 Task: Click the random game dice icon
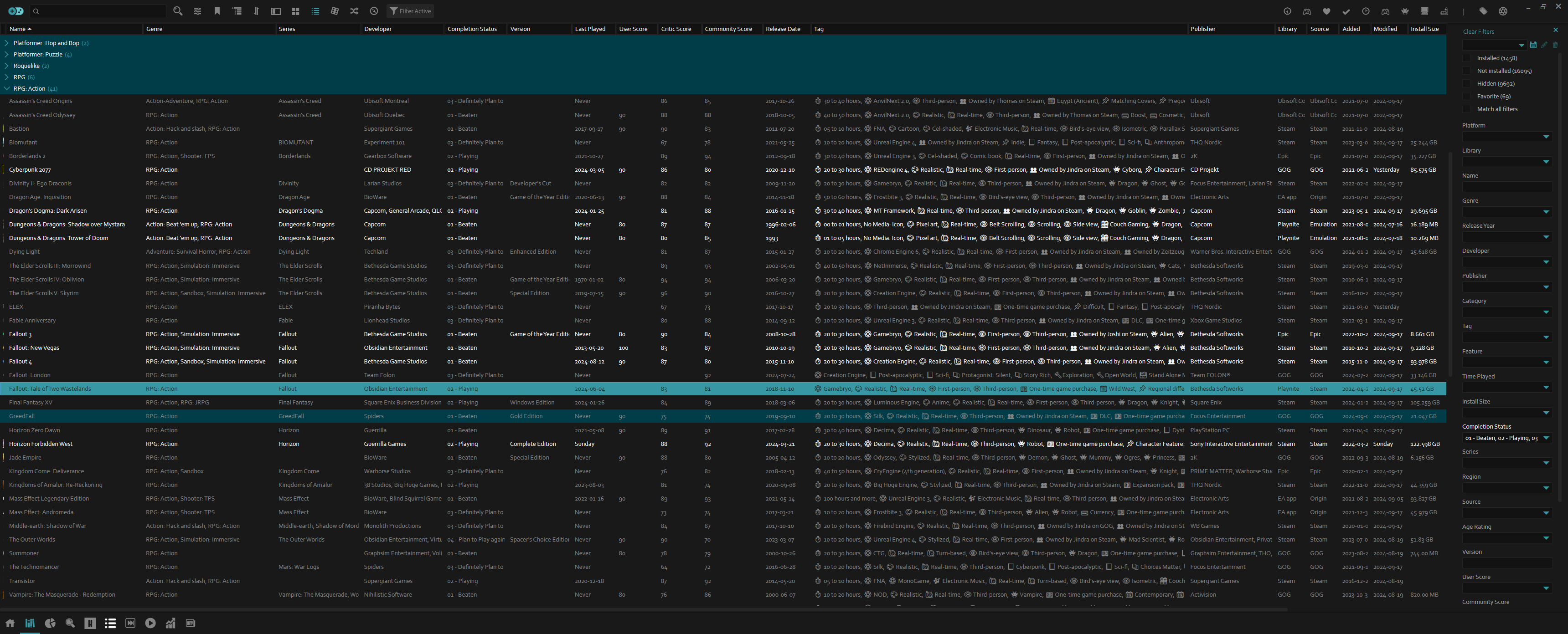[334, 11]
